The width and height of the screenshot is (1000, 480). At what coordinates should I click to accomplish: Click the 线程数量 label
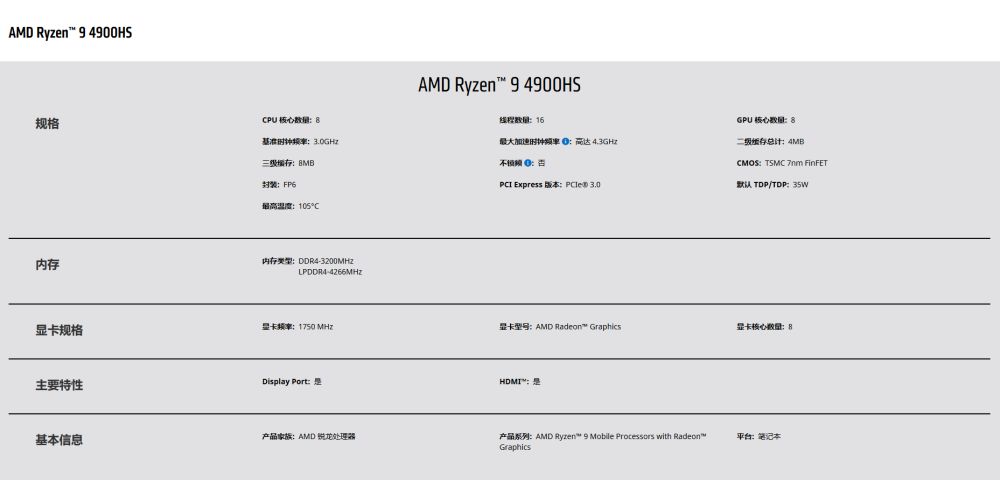click(x=515, y=120)
